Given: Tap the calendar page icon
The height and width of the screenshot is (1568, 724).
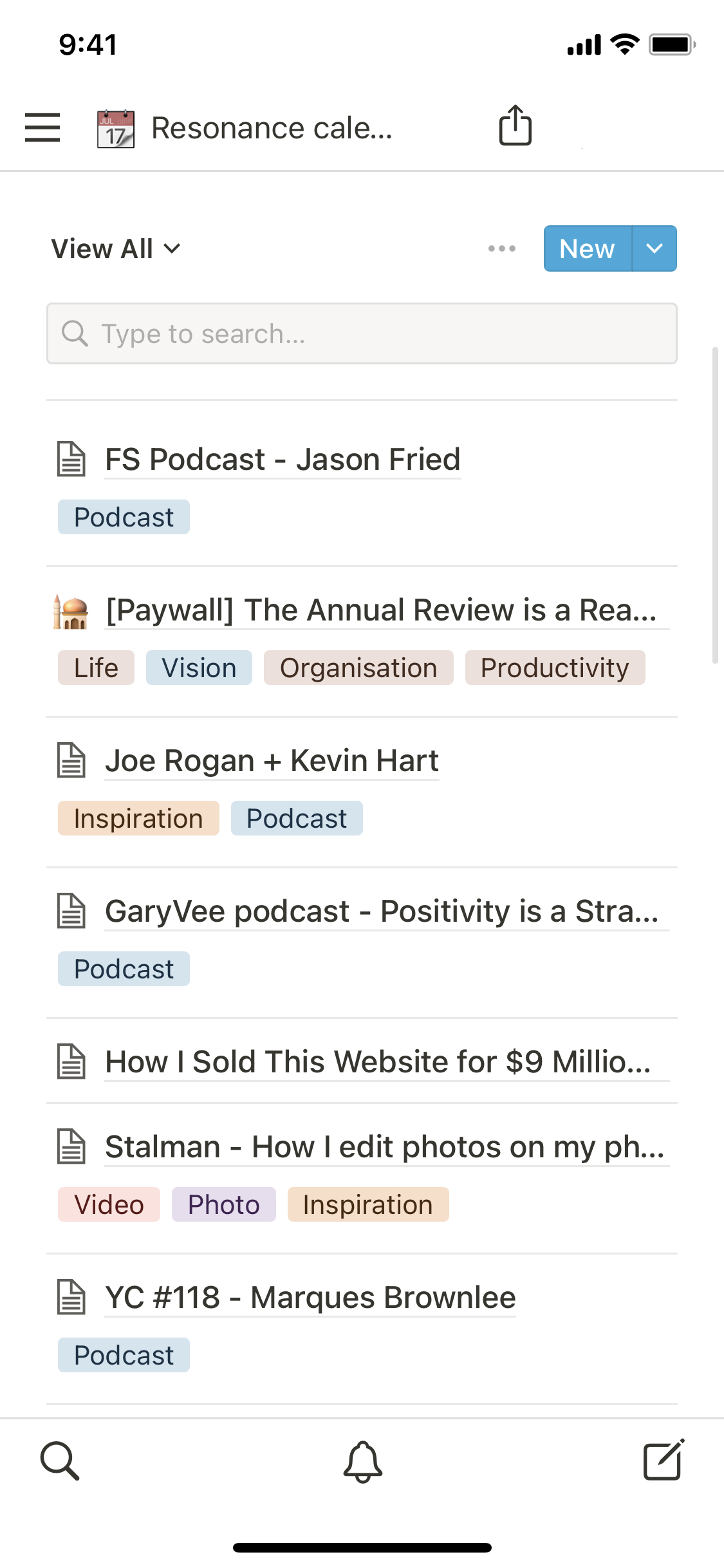Looking at the screenshot, I should [x=116, y=129].
